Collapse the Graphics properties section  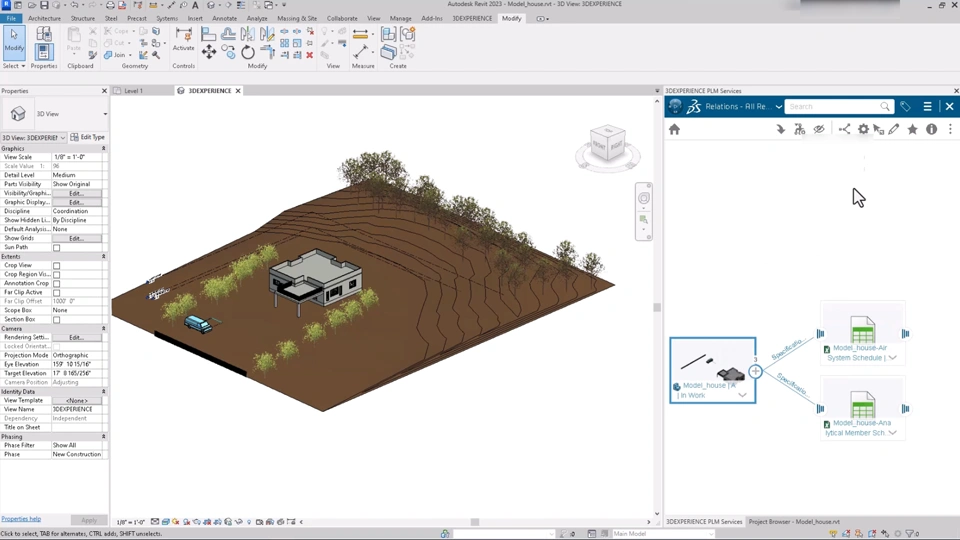tap(103, 148)
